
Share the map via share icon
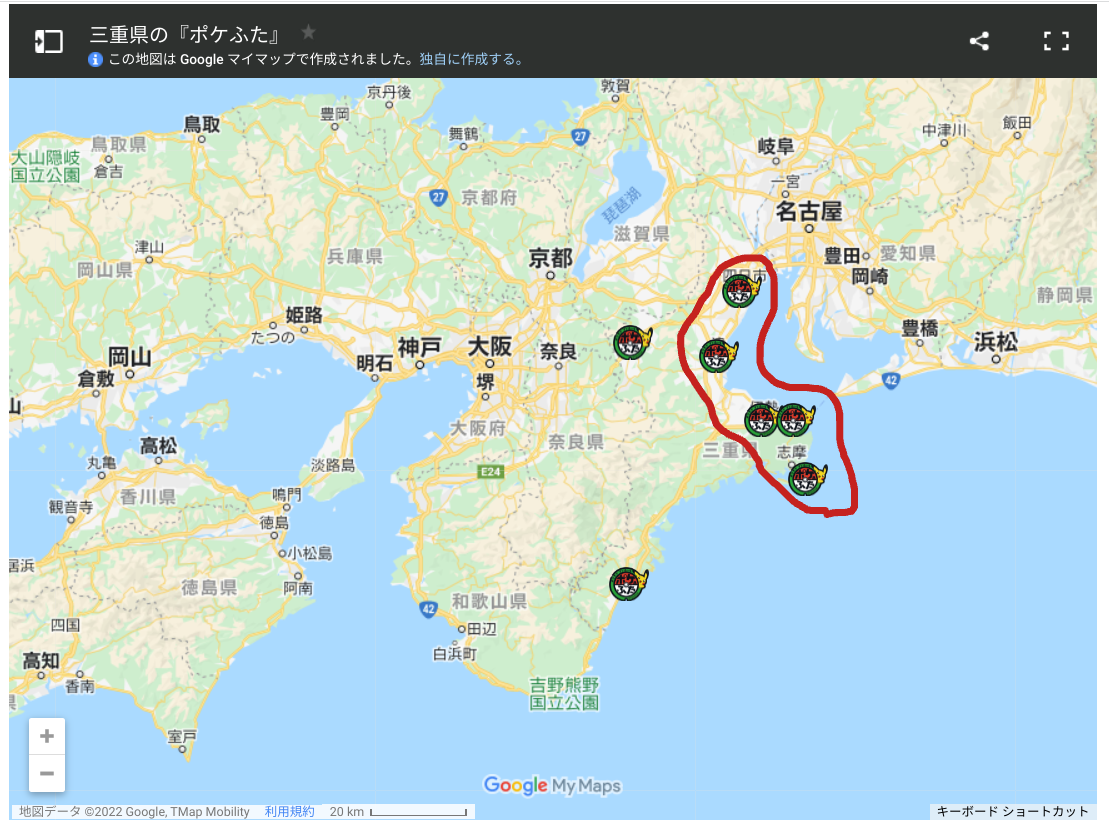point(979,41)
